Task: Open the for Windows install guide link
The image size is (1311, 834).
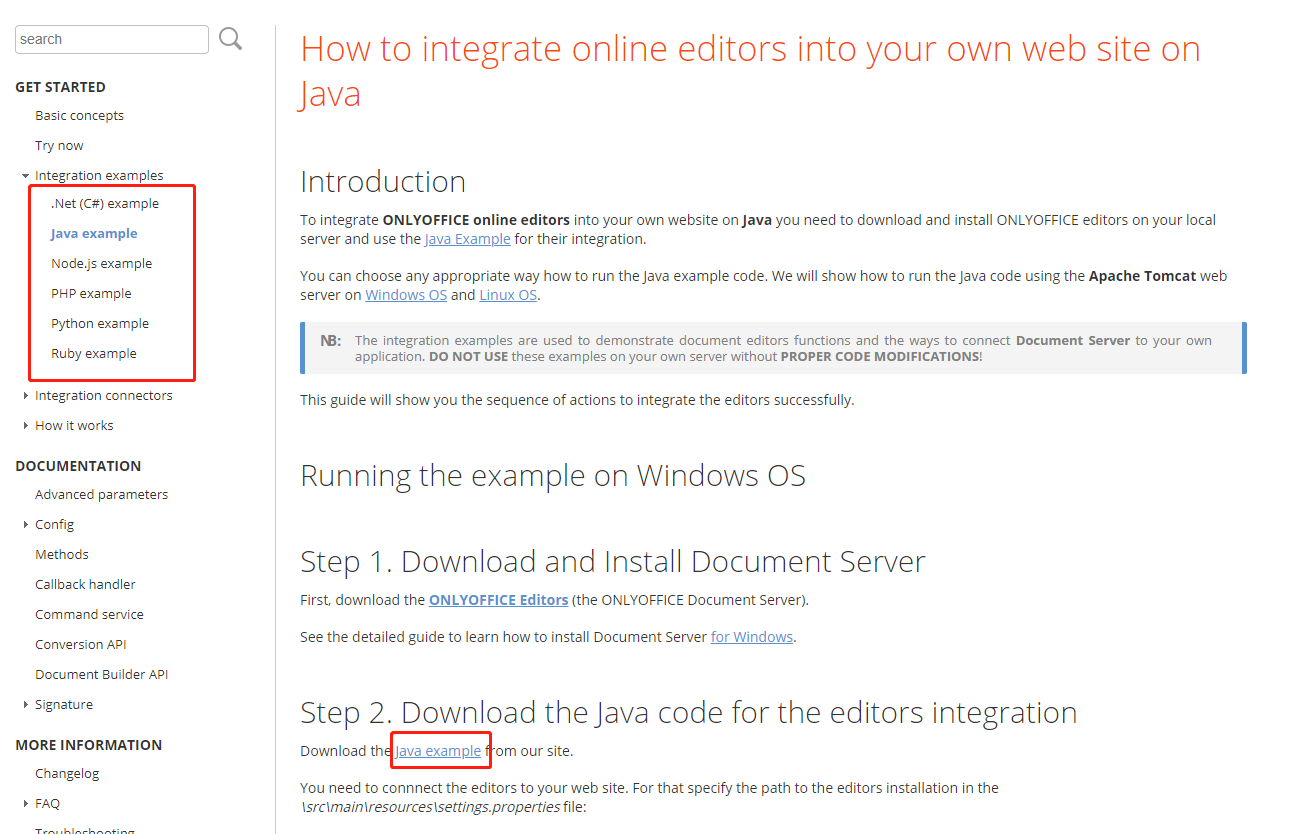Action: (752, 636)
